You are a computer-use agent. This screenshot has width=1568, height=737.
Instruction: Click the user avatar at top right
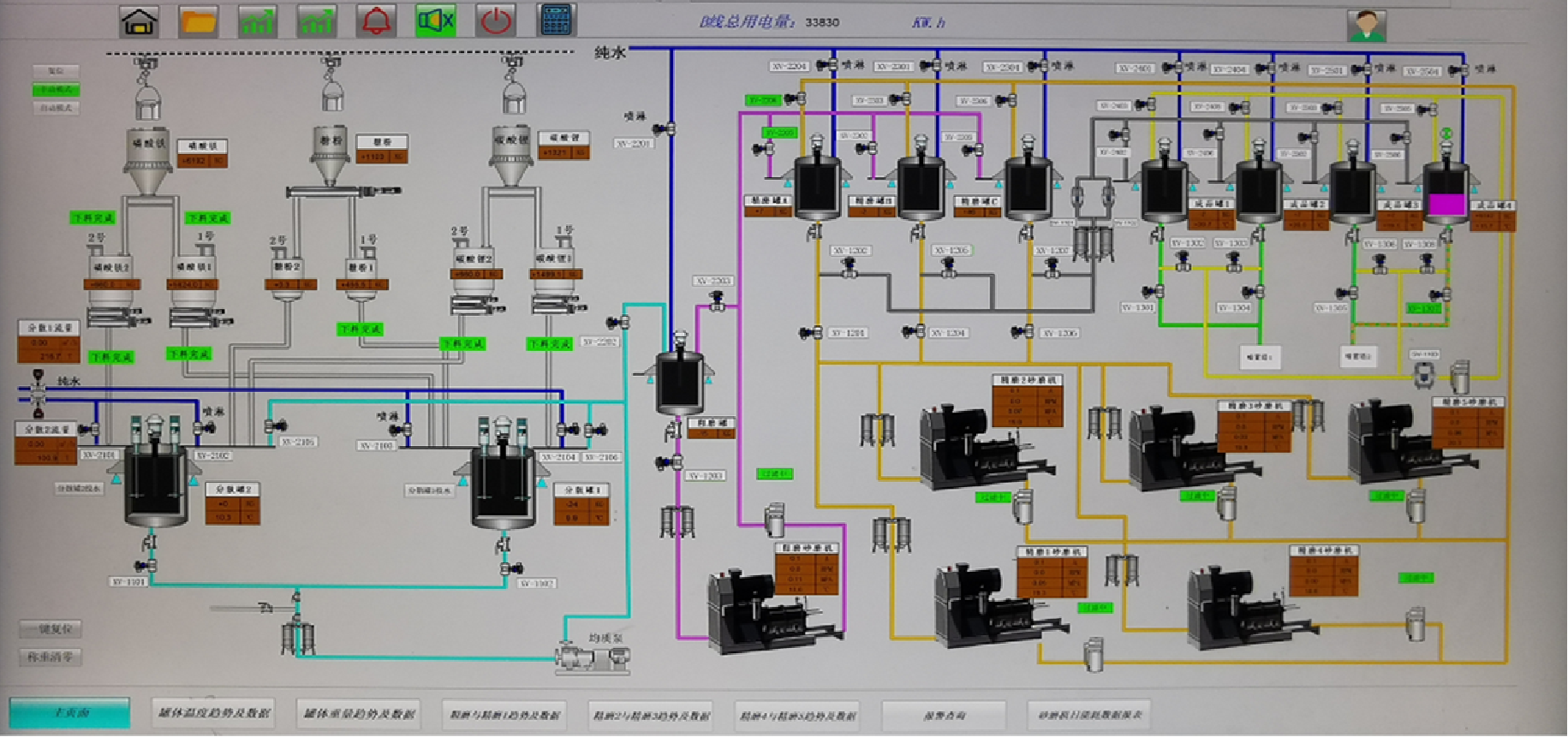point(1366,25)
